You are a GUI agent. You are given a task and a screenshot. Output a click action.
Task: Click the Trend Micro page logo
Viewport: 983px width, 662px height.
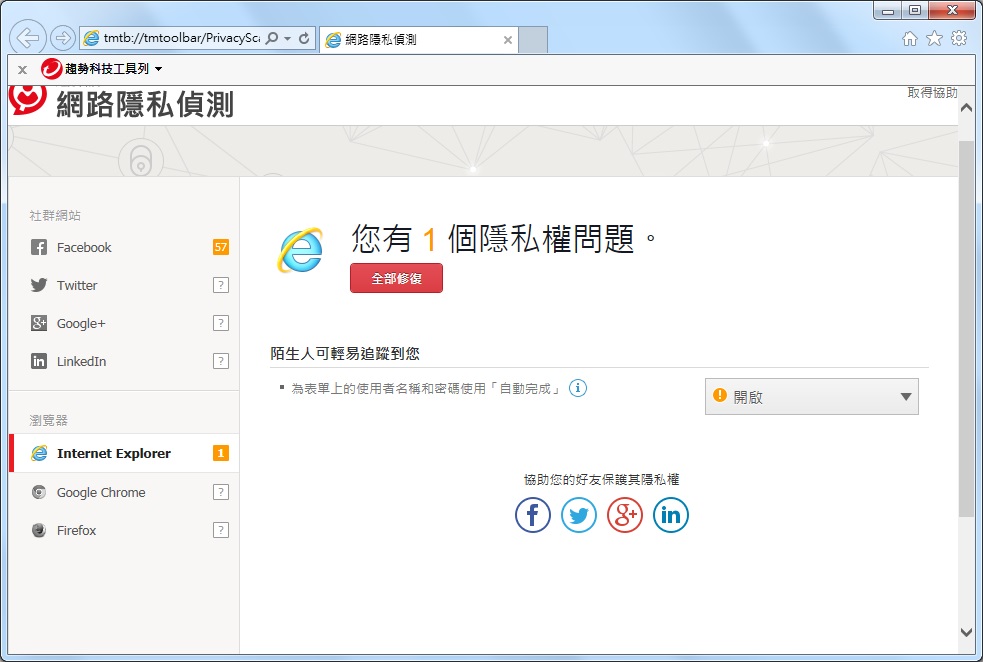click(28, 99)
